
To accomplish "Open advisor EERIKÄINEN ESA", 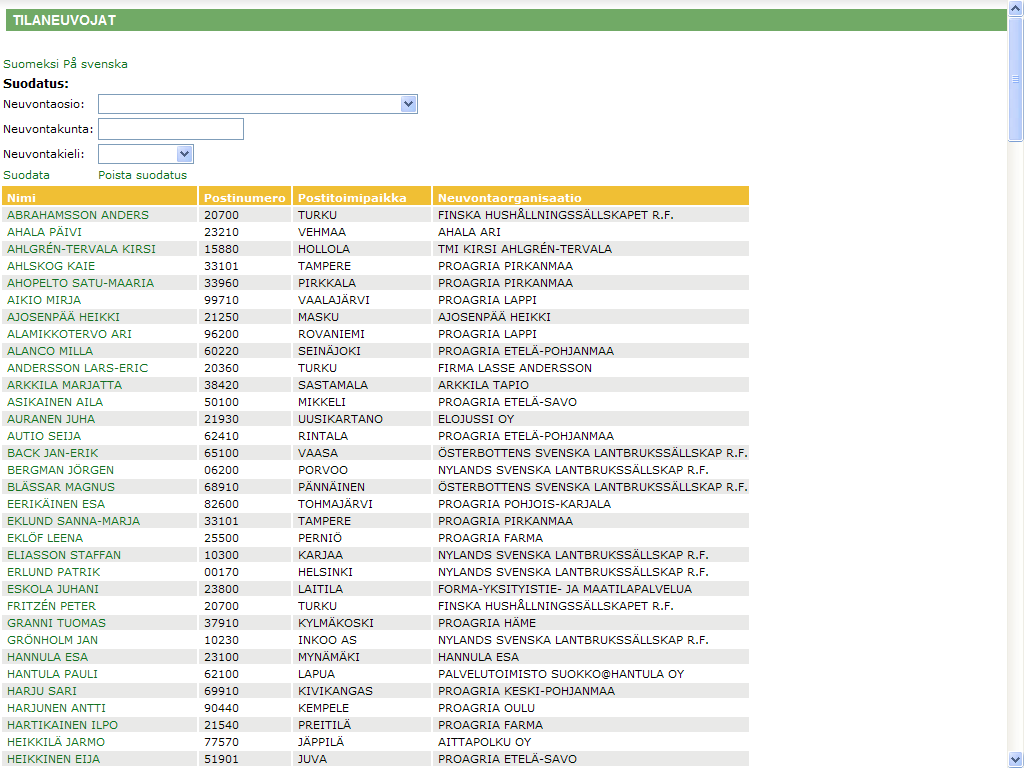I will [x=56, y=504].
